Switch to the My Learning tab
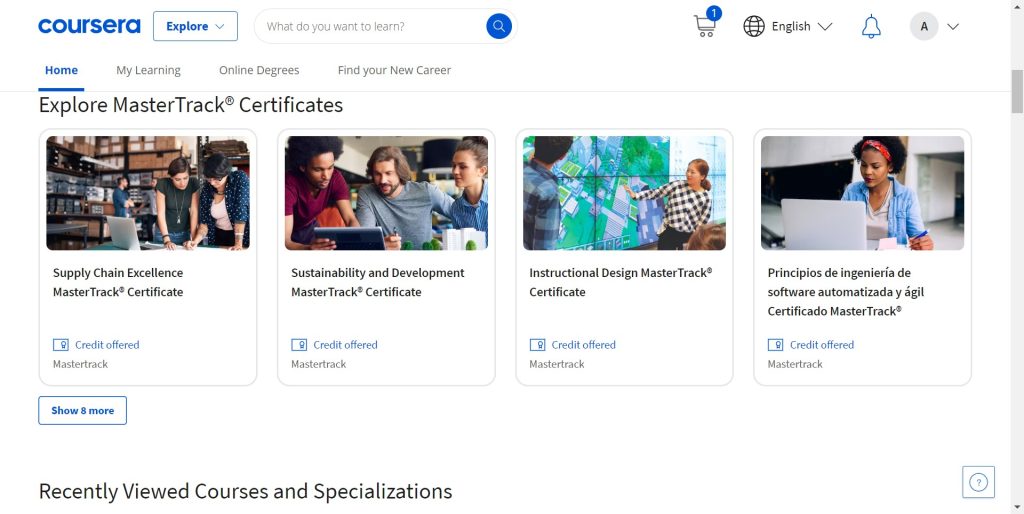Screen dimensions: 1024x514 tap(148, 70)
